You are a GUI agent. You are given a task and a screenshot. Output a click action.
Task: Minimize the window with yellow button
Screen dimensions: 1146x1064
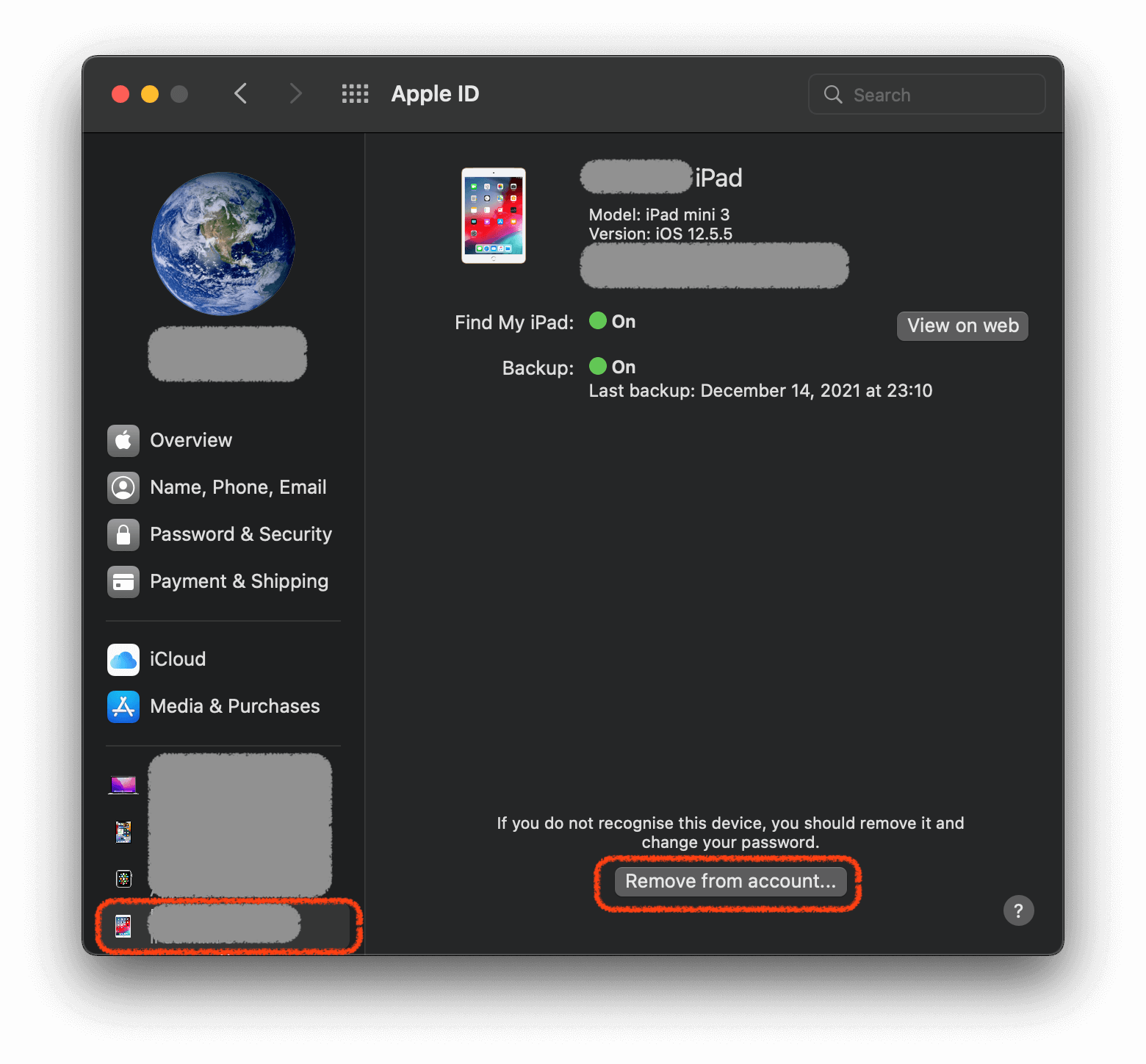[150, 94]
